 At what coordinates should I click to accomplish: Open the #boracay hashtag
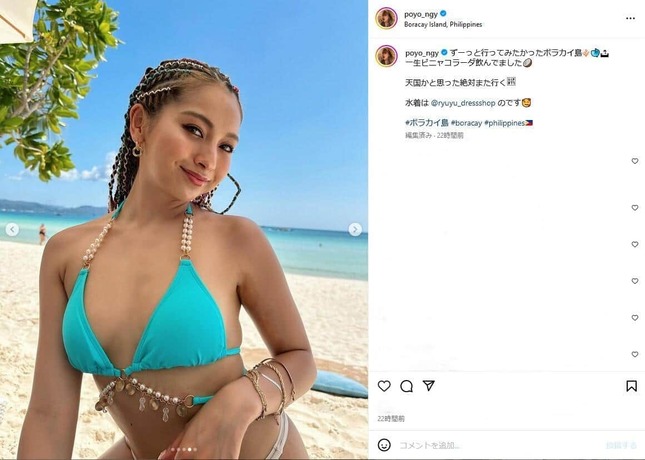click(x=466, y=123)
